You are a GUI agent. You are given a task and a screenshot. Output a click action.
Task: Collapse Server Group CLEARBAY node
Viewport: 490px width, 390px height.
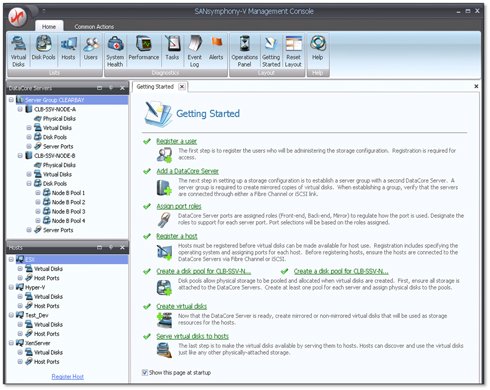pos(11,100)
